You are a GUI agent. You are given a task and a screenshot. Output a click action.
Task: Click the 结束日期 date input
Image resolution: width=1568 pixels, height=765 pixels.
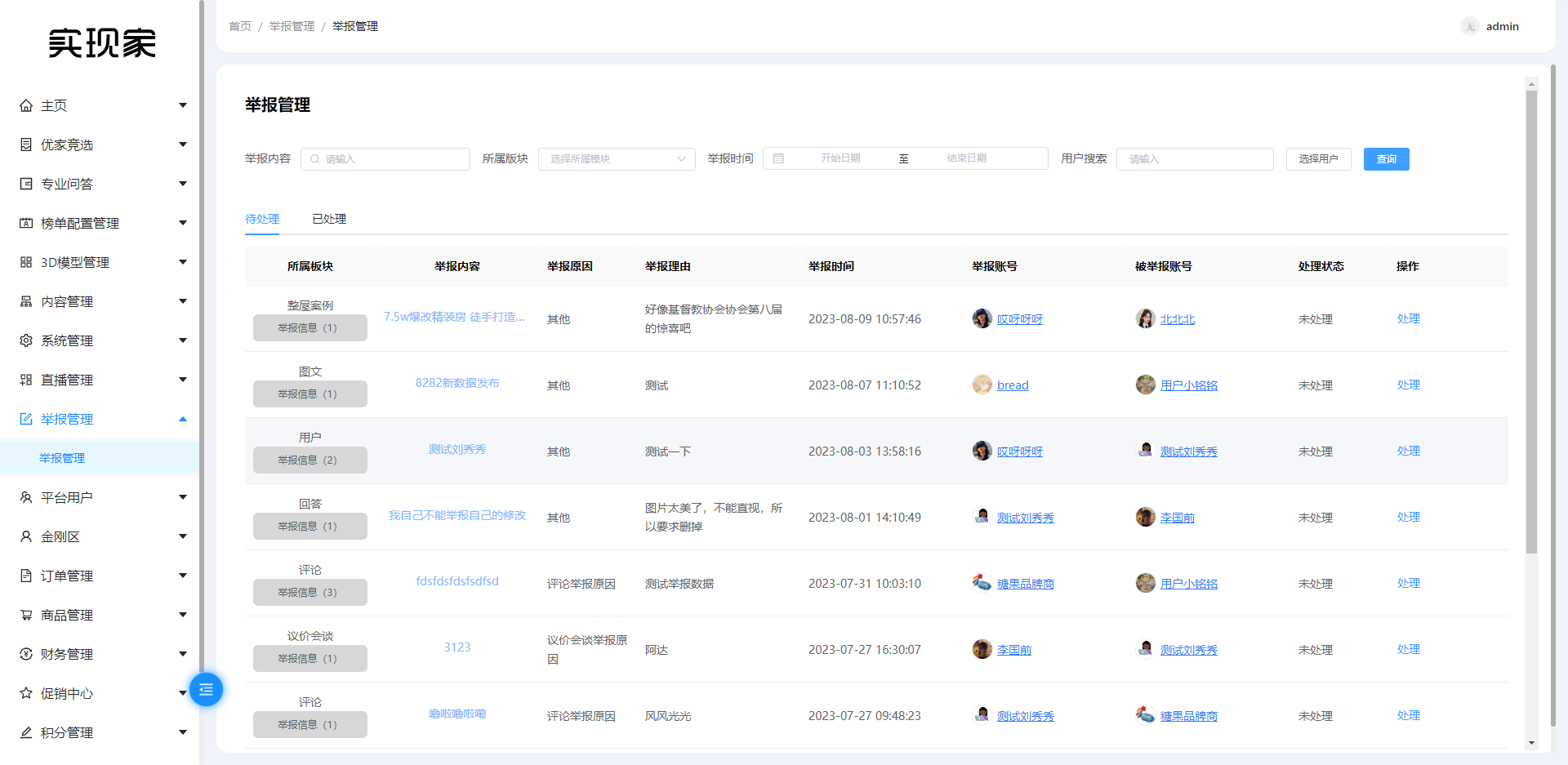pyautogui.click(x=967, y=158)
